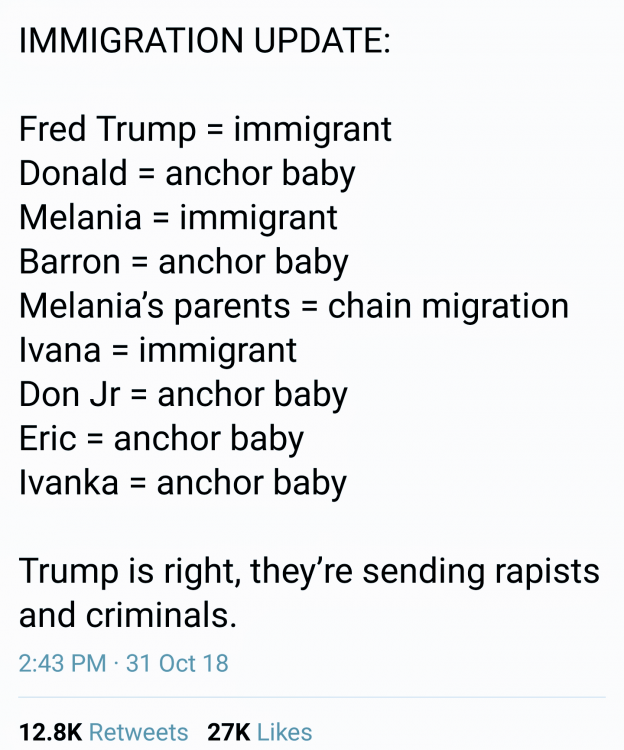Click the Donald = anchor baby line

[187, 174]
